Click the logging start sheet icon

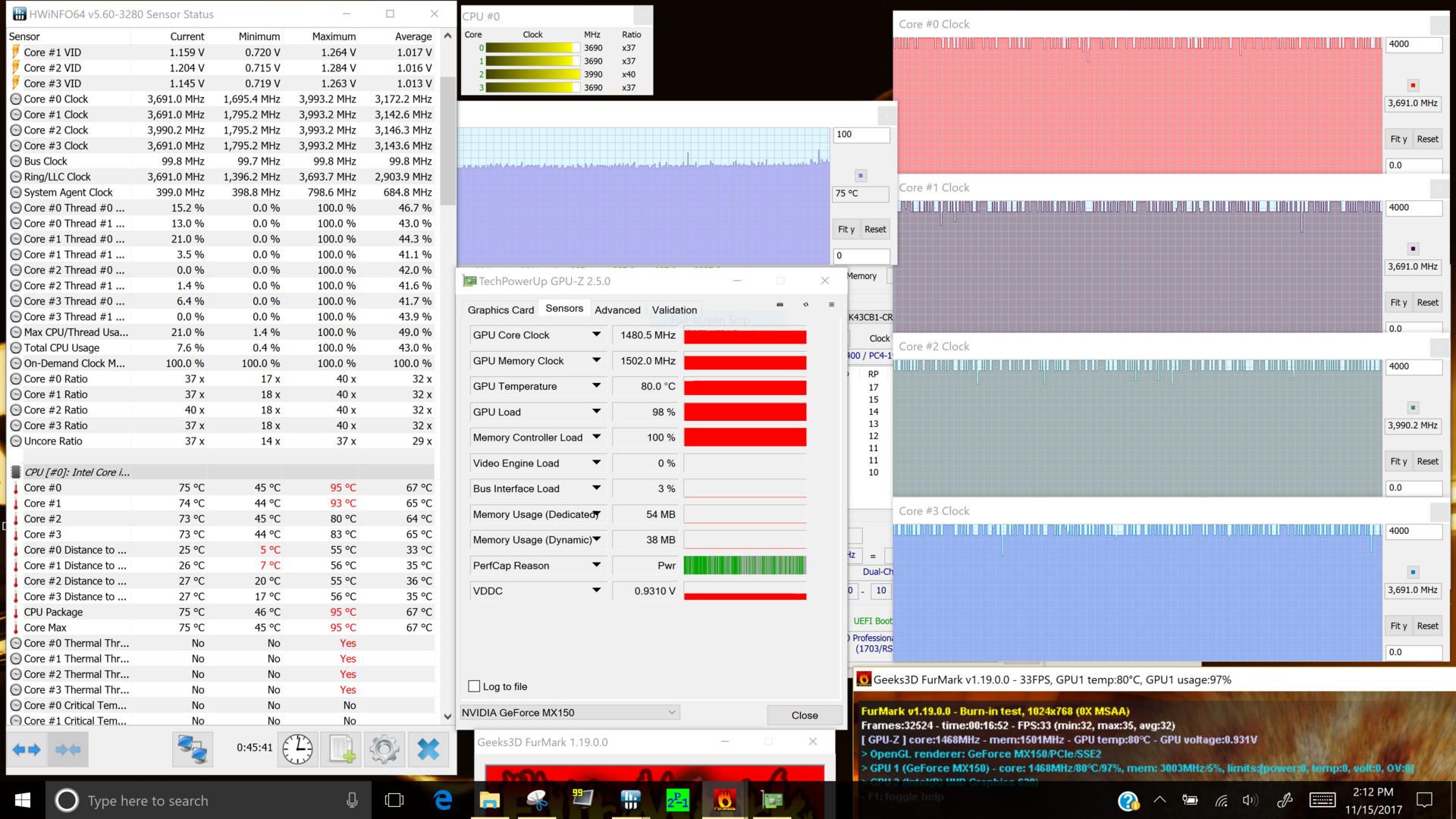point(342,750)
